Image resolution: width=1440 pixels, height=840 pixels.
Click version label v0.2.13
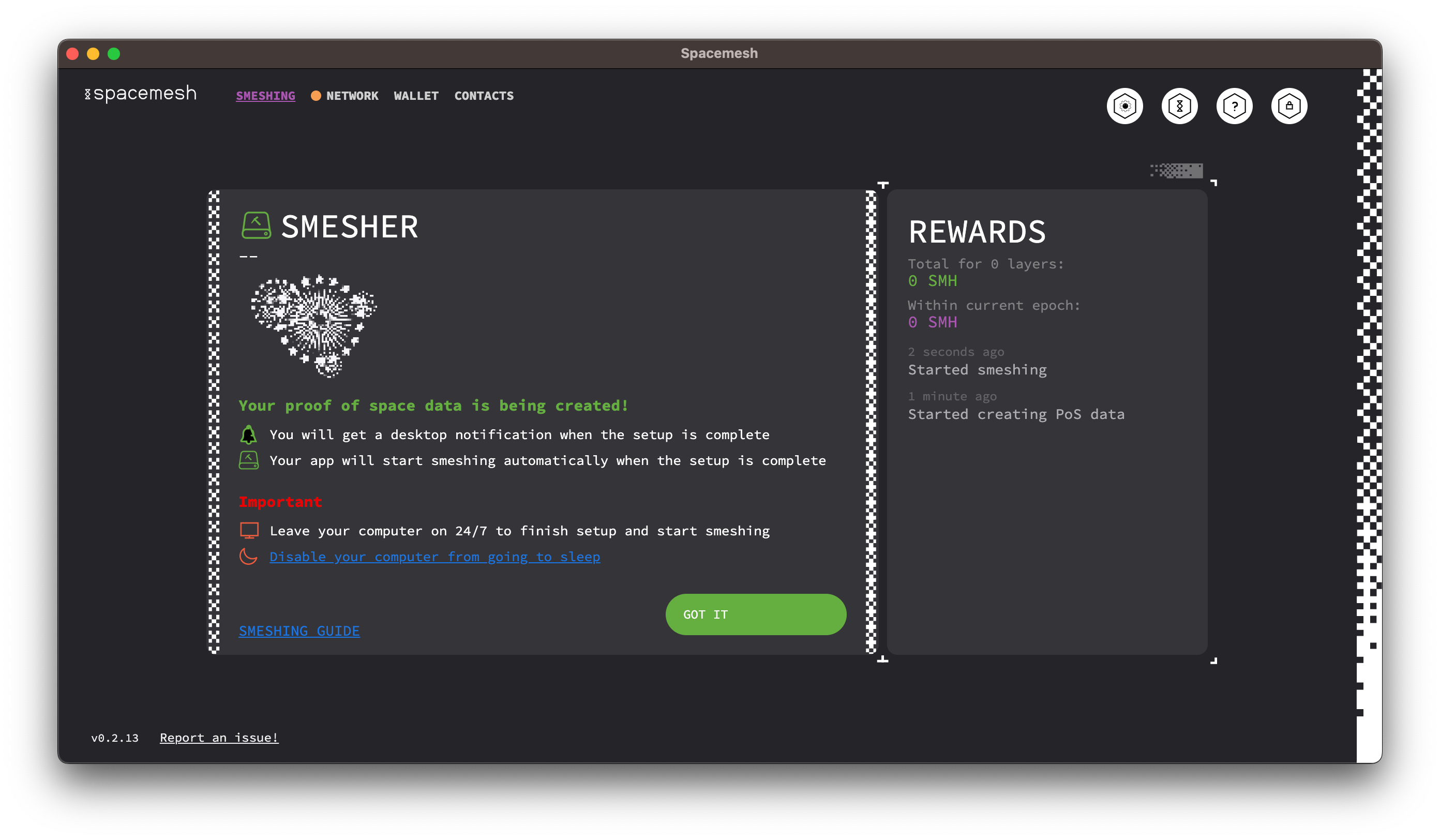click(x=115, y=738)
